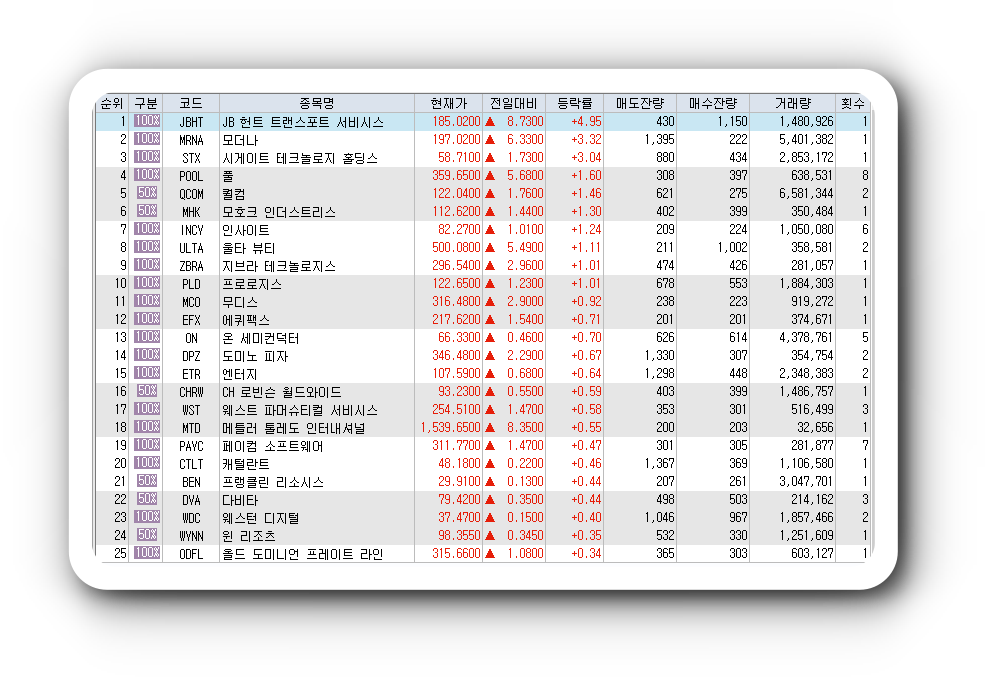The height and width of the screenshot is (677, 985).
Task: Select the DPZ code cell
Action: (x=191, y=356)
